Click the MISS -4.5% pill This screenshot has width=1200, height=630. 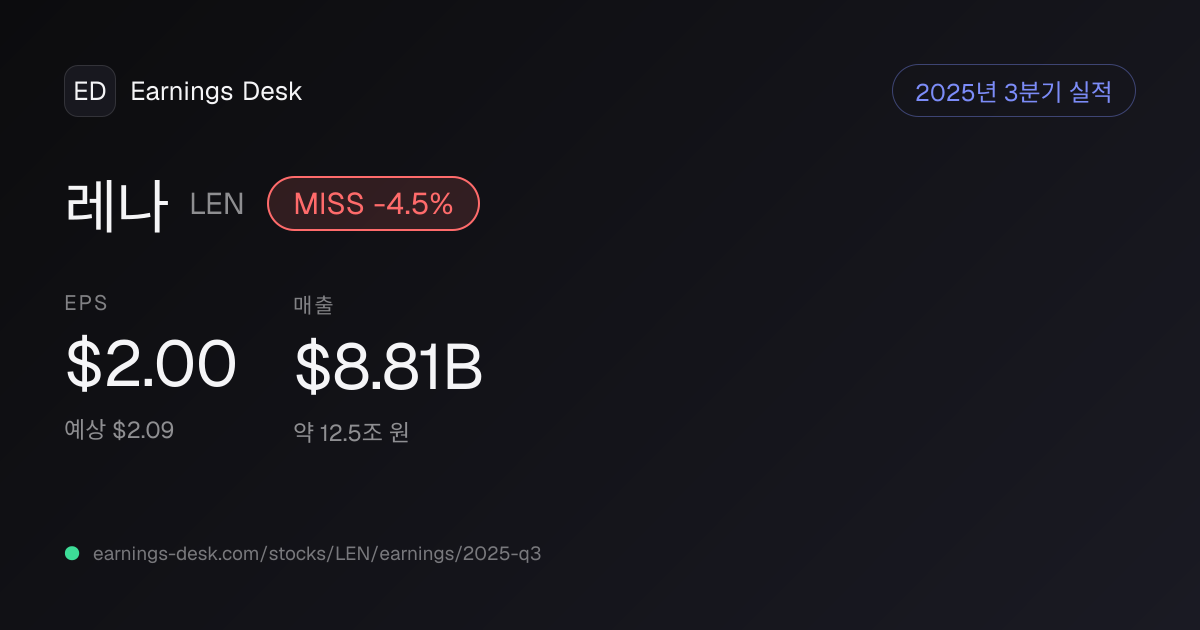(374, 204)
